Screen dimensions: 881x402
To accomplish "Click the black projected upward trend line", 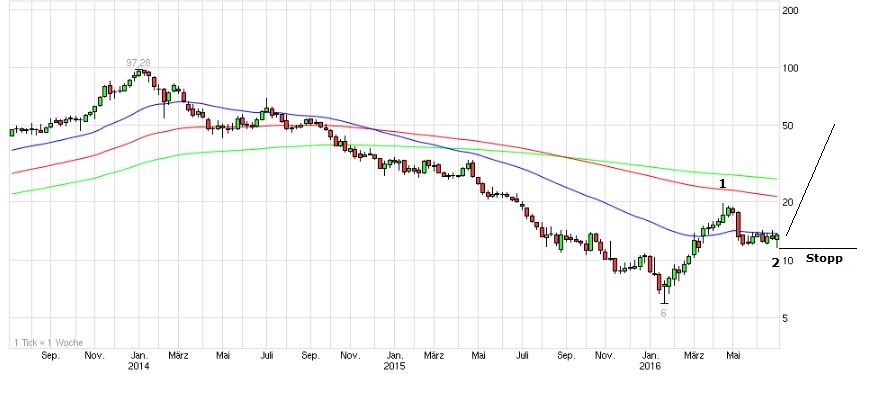I will 808,186.
